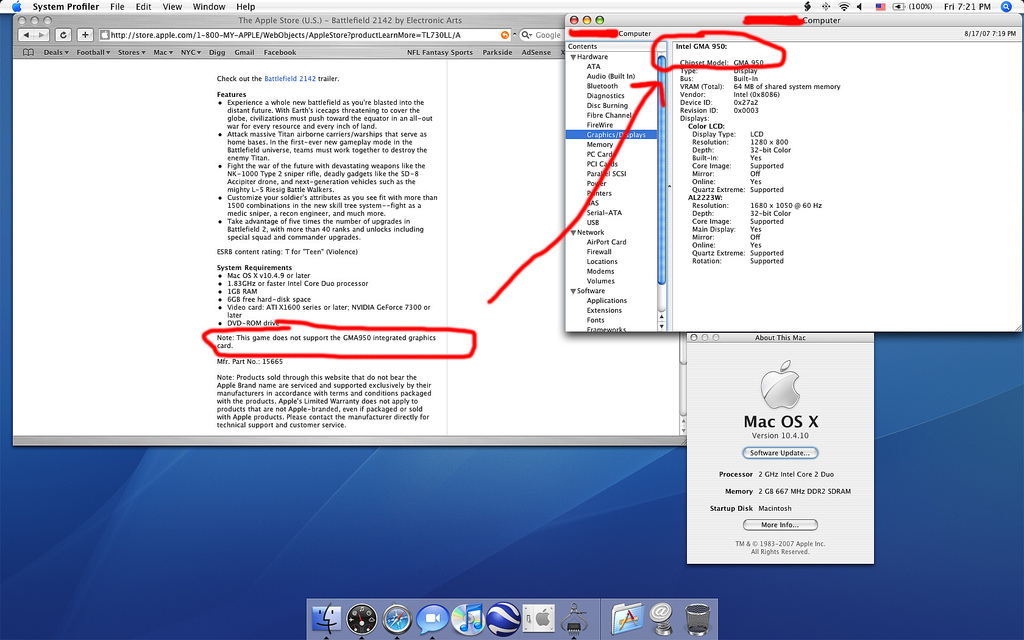
Task: Open the Digg bookmark
Action: 217,52
